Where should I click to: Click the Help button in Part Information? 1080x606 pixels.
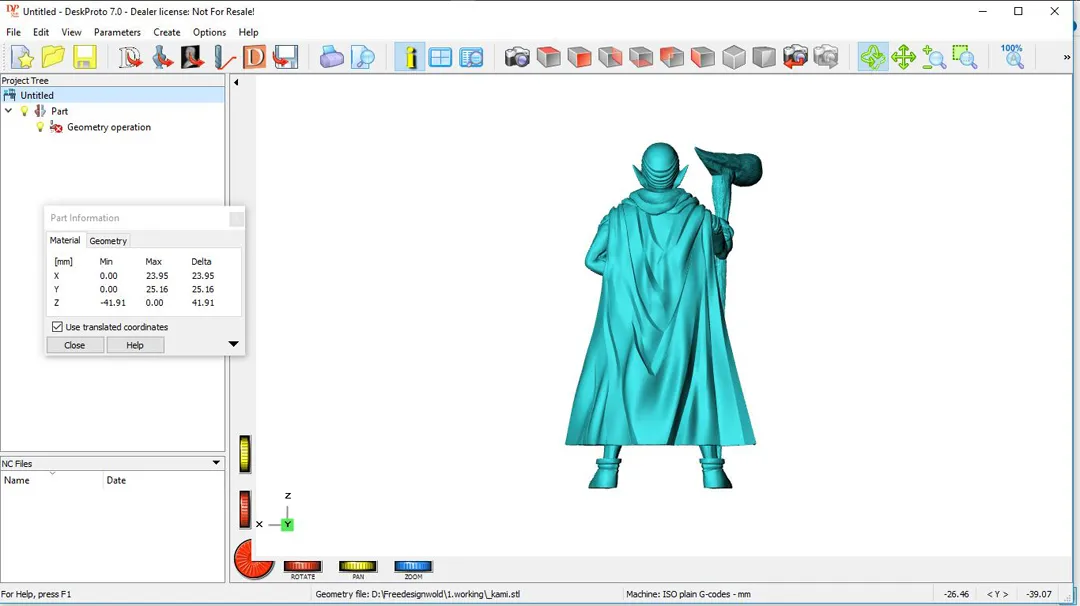pos(135,345)
